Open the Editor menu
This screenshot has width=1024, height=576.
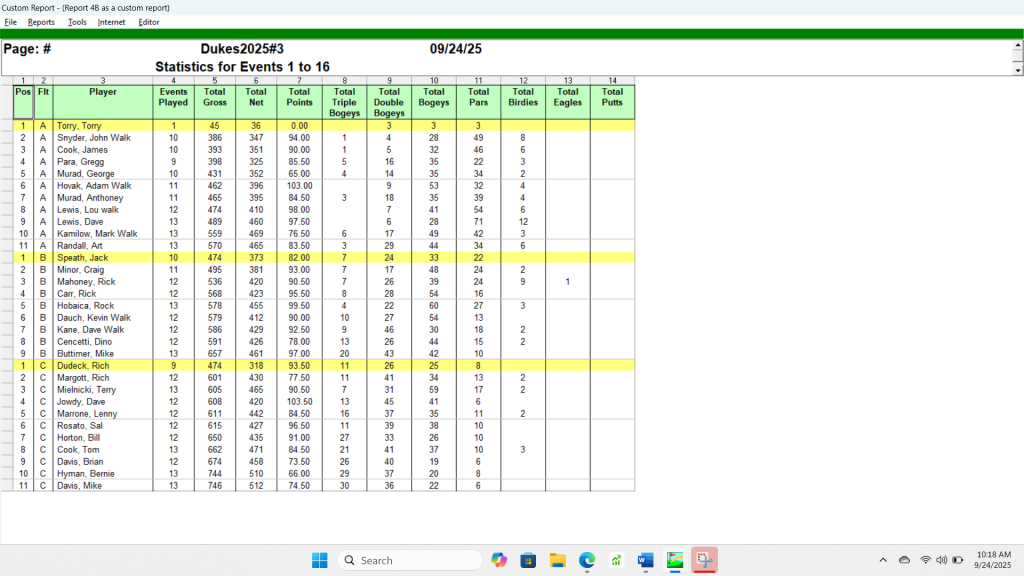pyautogui.click(x=148, y=22)
